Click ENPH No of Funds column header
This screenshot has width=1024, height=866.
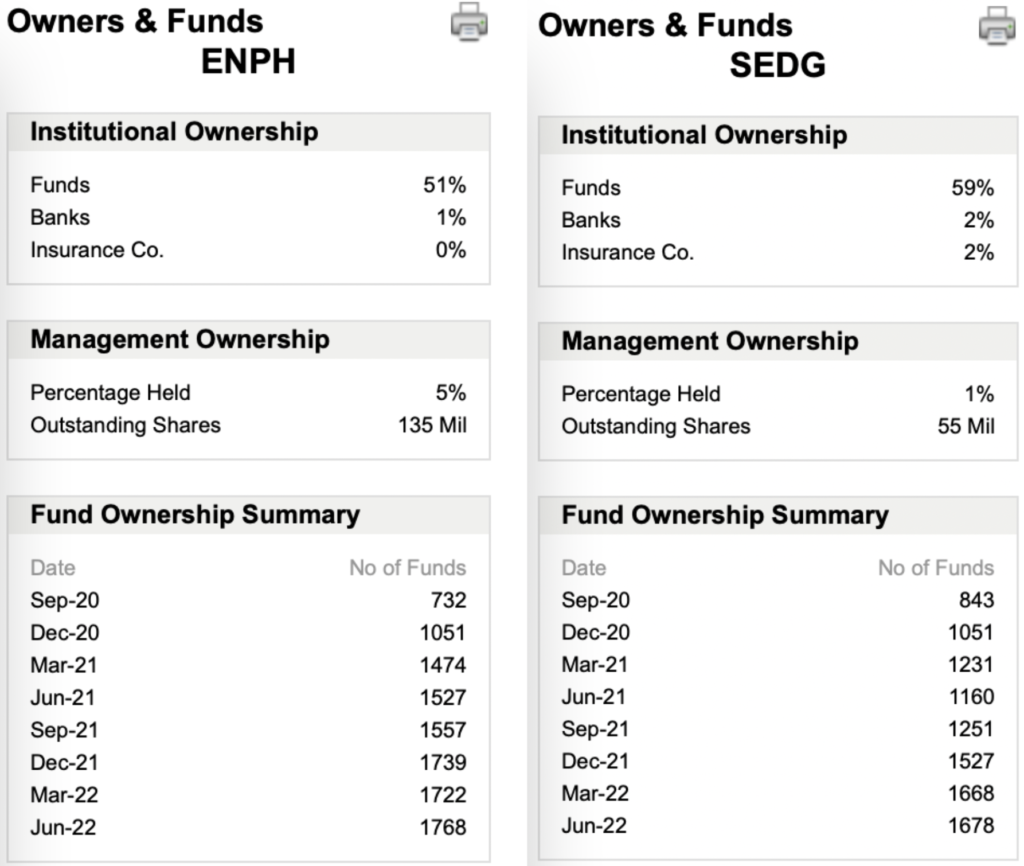[x=408, y=568]
